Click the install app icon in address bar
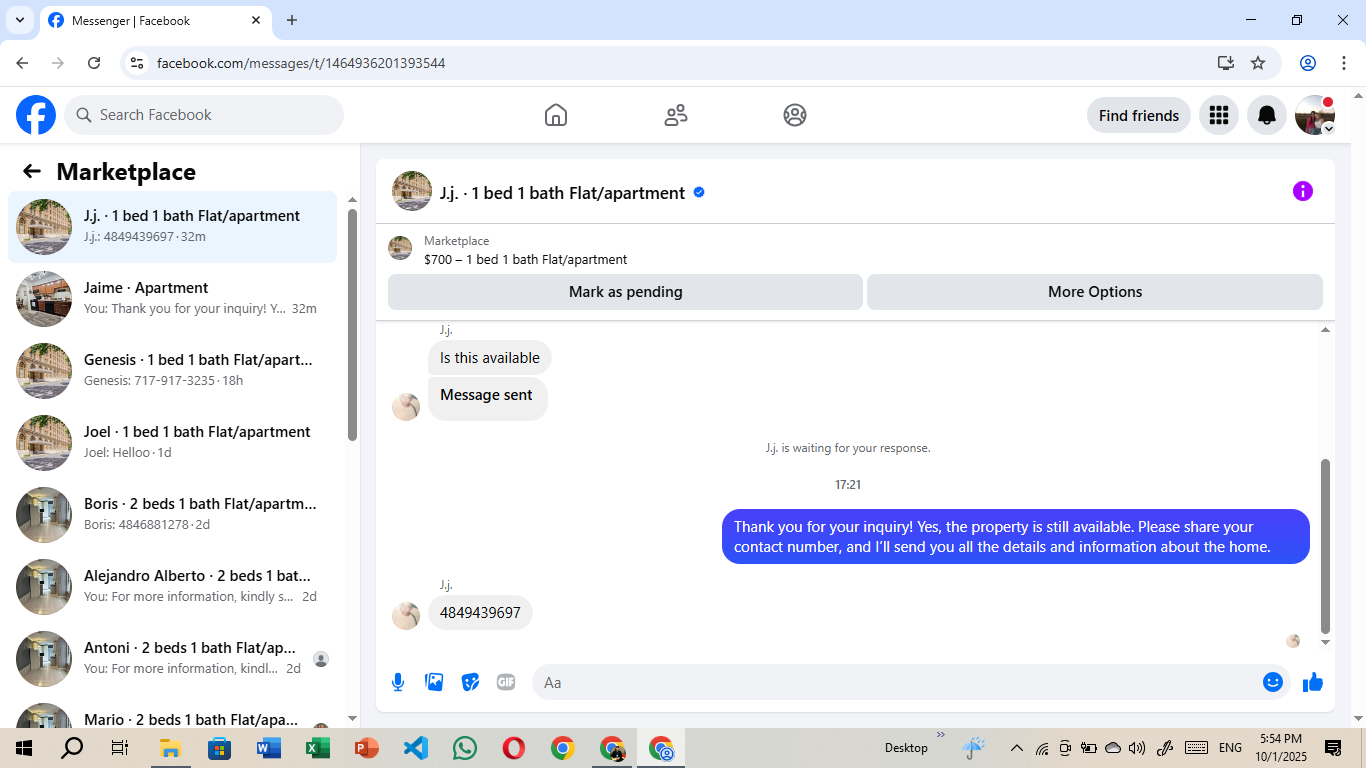The image size is (1366, 768). [x=1226, y=63]
